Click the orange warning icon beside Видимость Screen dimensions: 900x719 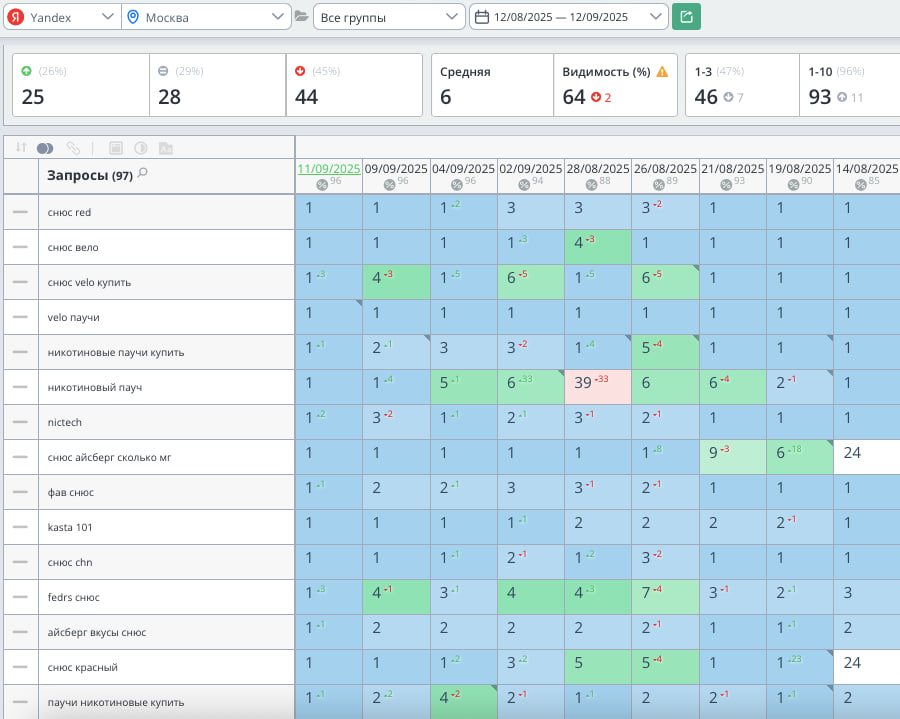point(662,72)
